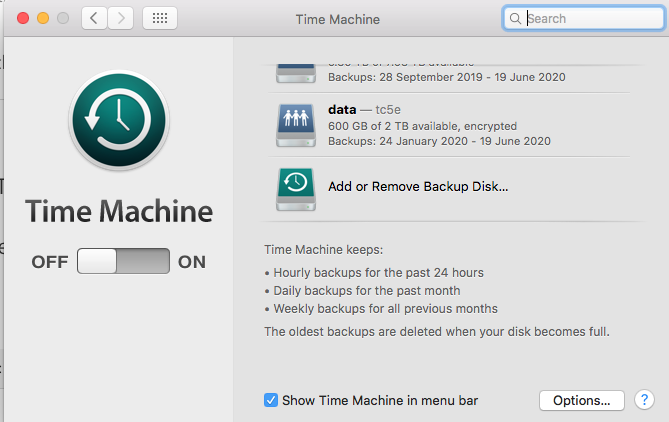Go back using the left chevron
Image resolution: width=669 pixels, height=422 pixels.
[95, 18]
